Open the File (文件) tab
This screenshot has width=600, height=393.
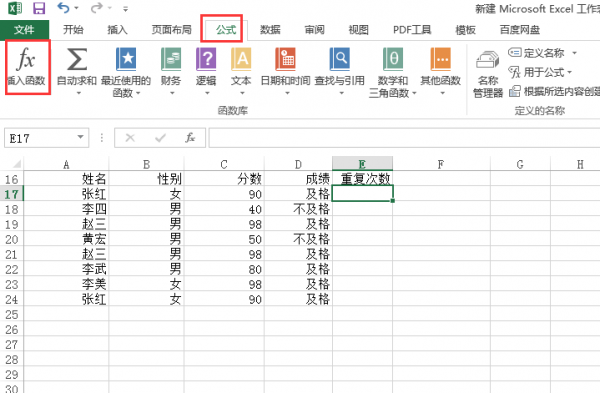point(24,30)
